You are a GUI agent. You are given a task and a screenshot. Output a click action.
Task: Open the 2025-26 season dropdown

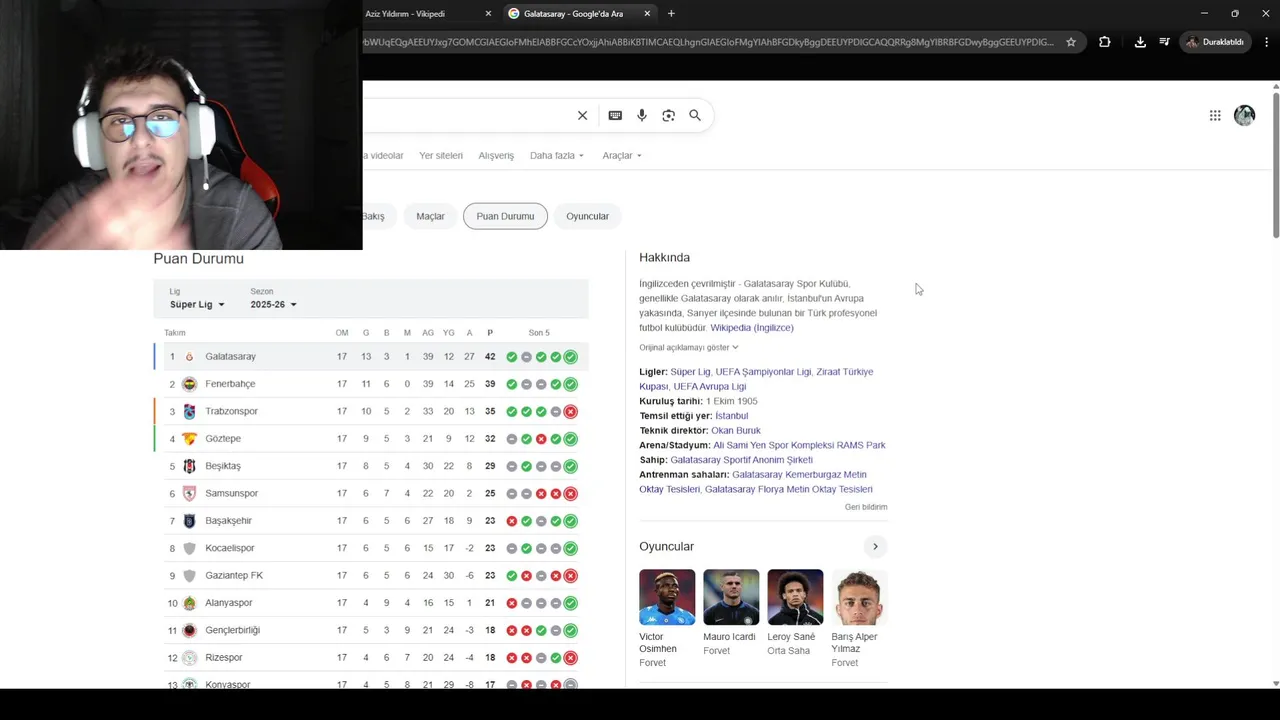click(273, 304)
